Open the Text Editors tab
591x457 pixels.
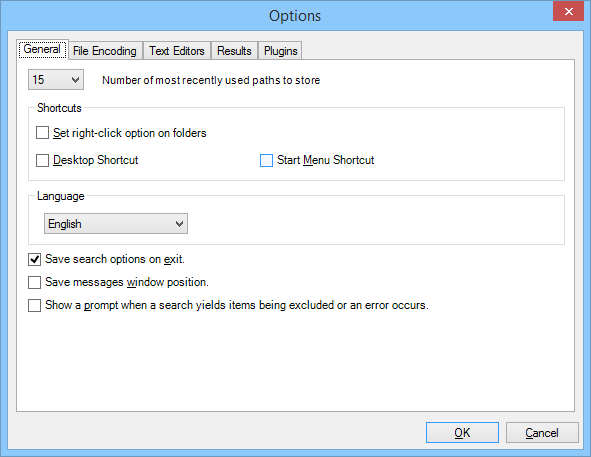point(177,51)
